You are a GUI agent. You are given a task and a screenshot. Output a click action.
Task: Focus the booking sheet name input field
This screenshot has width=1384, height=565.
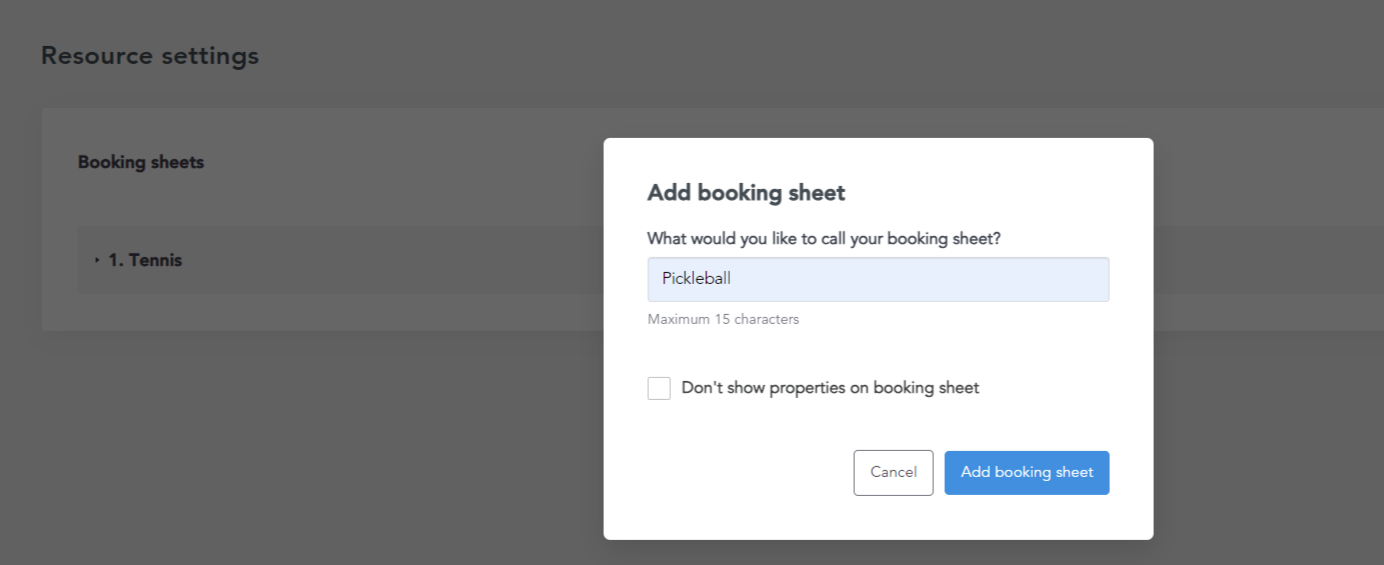878,279
